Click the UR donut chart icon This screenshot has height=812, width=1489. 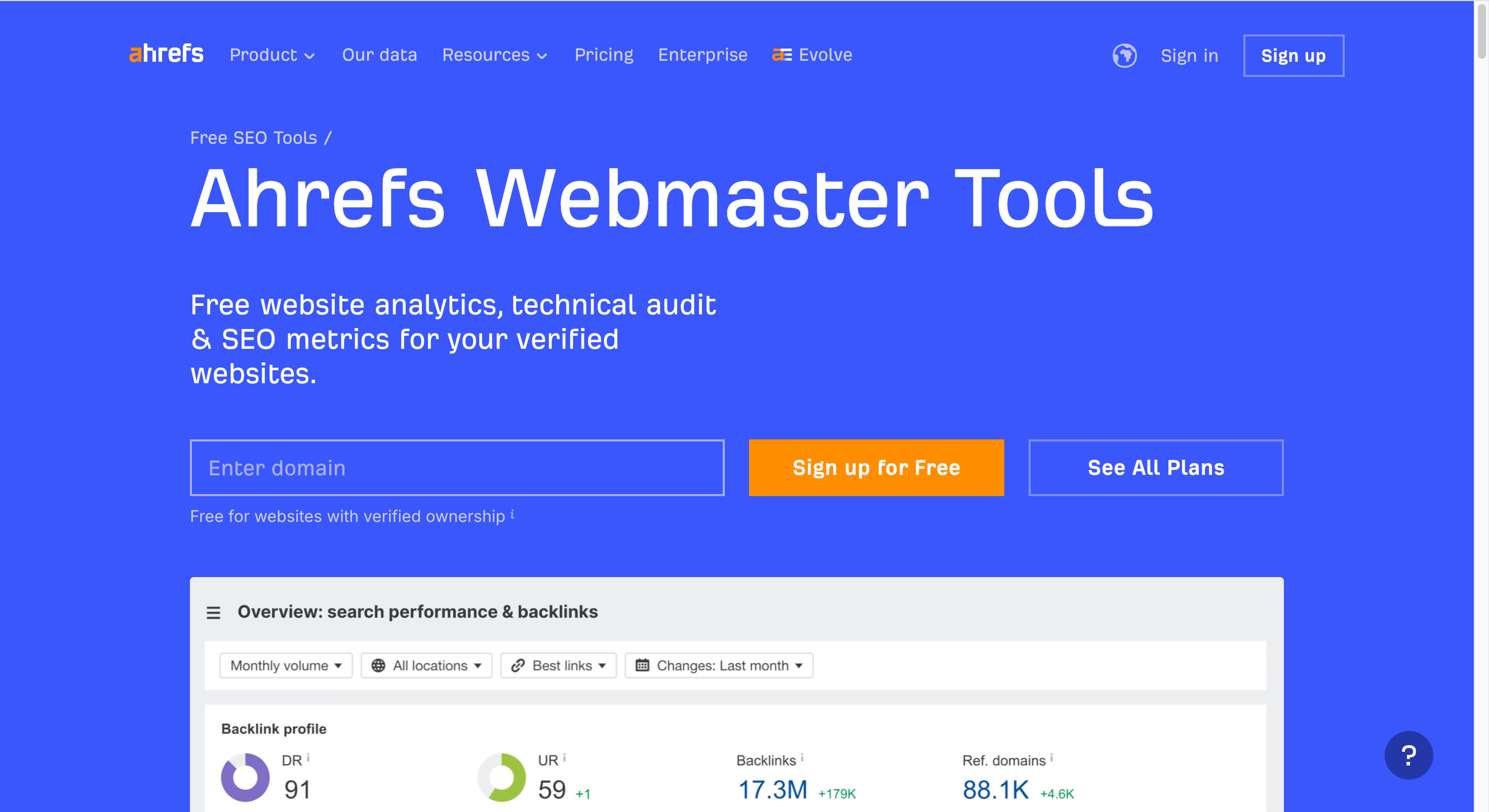(501, 777)
